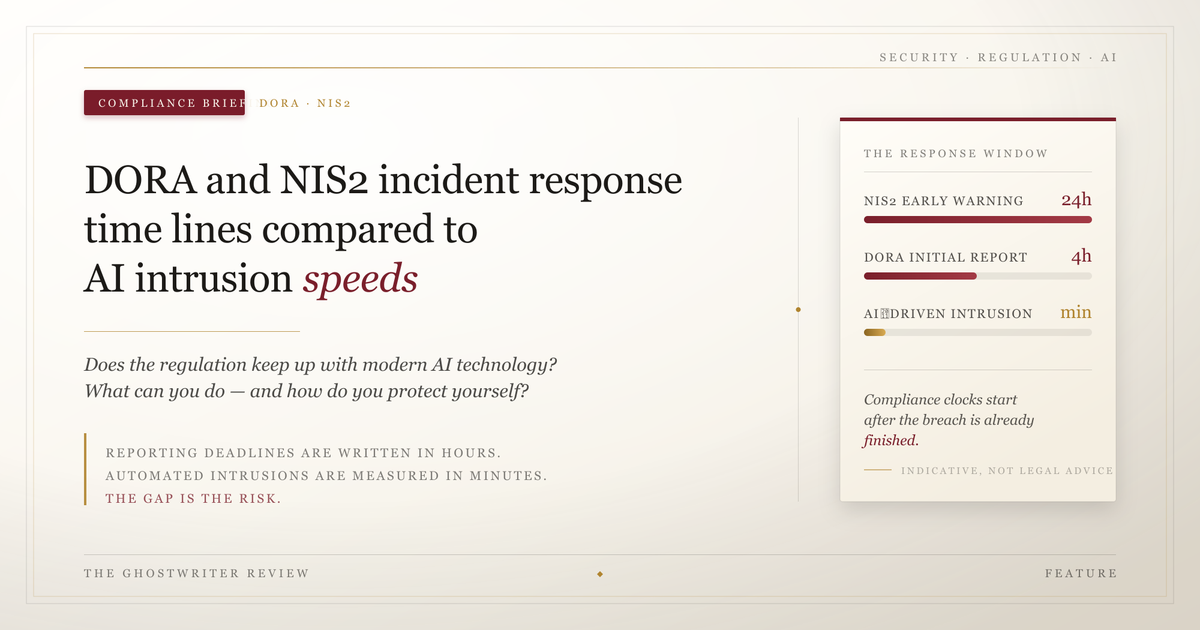The height and width of the screenshot is (630, 1200).
Task: Click the 24h value
Action: (x=1076, y=200)
